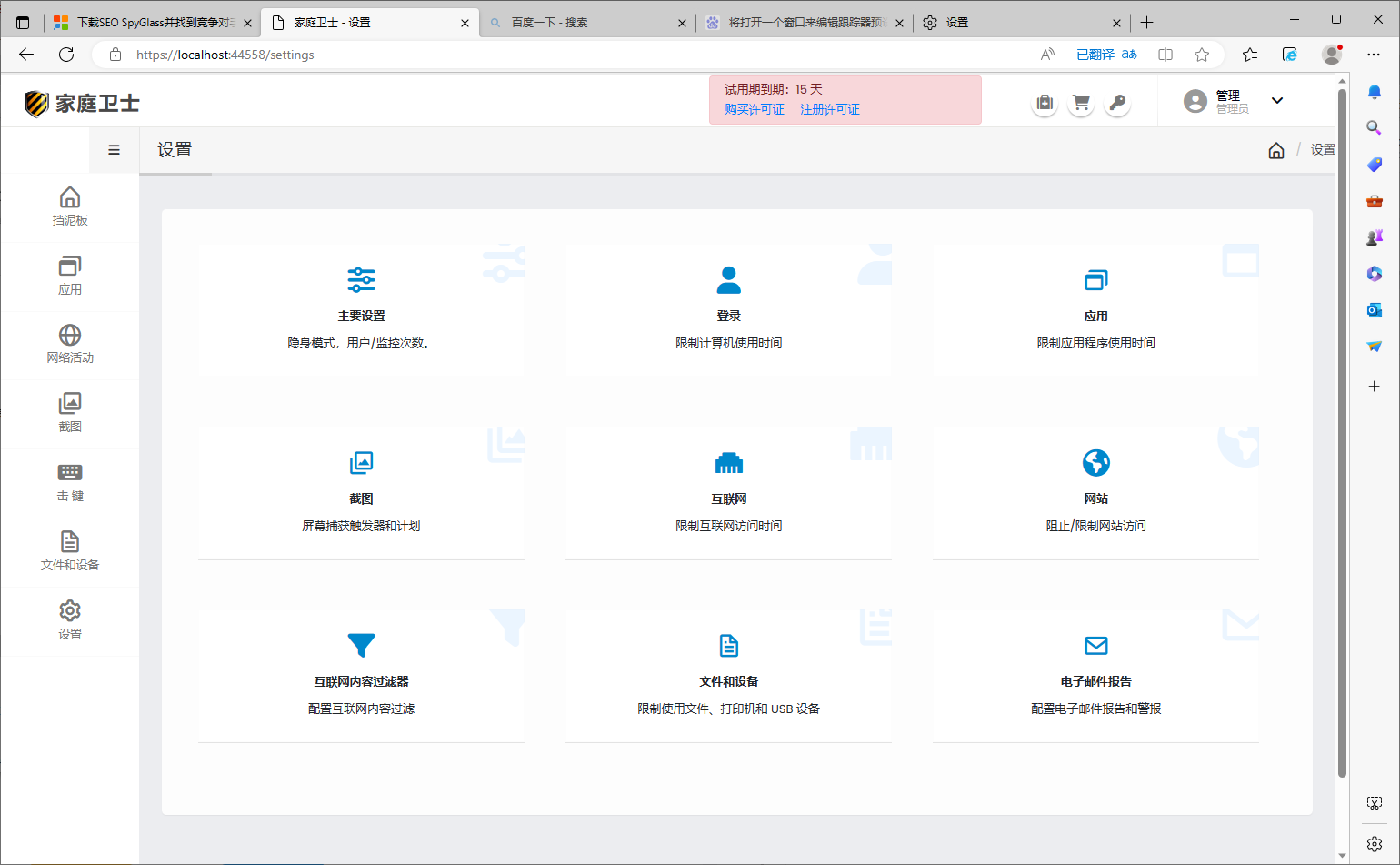Image resolution: width=1400 pixels, height=865 pixels.
Task: Click the browser profile avatar
Action: pyautogui.click(x=1332, y=55)
